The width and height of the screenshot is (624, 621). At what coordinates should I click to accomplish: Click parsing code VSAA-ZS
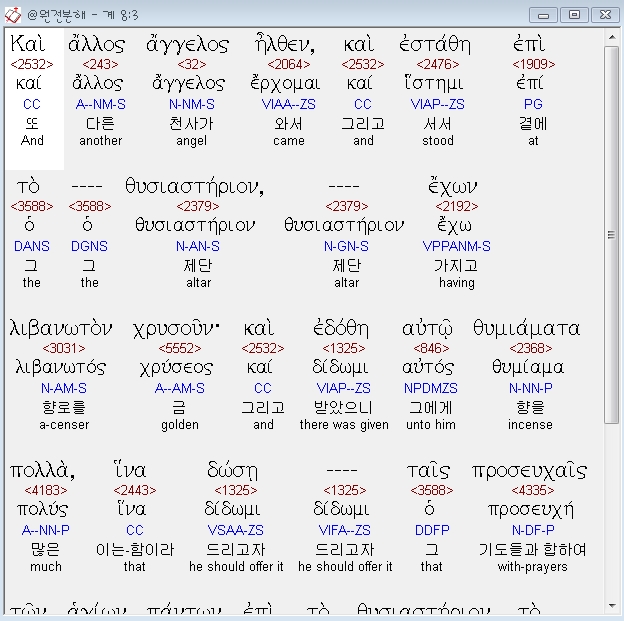(x=236, y=530)
